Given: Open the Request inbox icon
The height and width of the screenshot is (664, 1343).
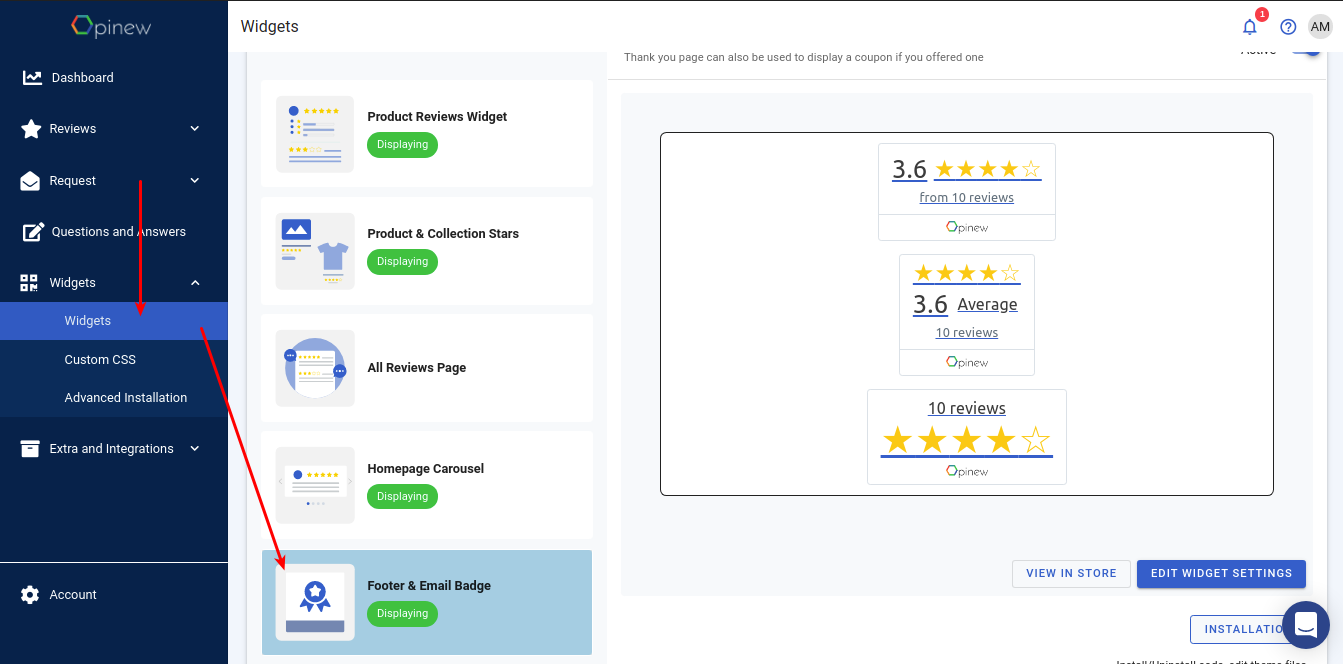Looking at the screenshot, I should point(30,180).
